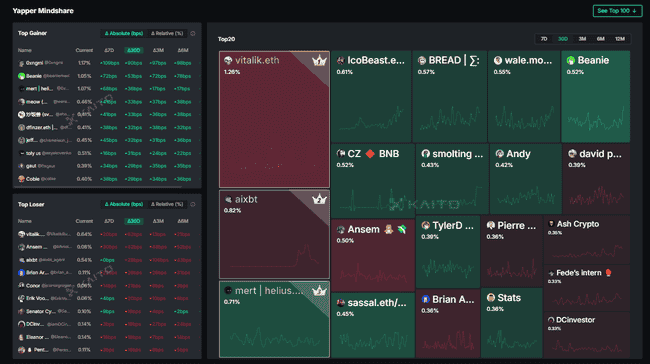
Task: Sort Top Gainer by Δ3M column
Action: pyautogui.click(x=158, y=50)
